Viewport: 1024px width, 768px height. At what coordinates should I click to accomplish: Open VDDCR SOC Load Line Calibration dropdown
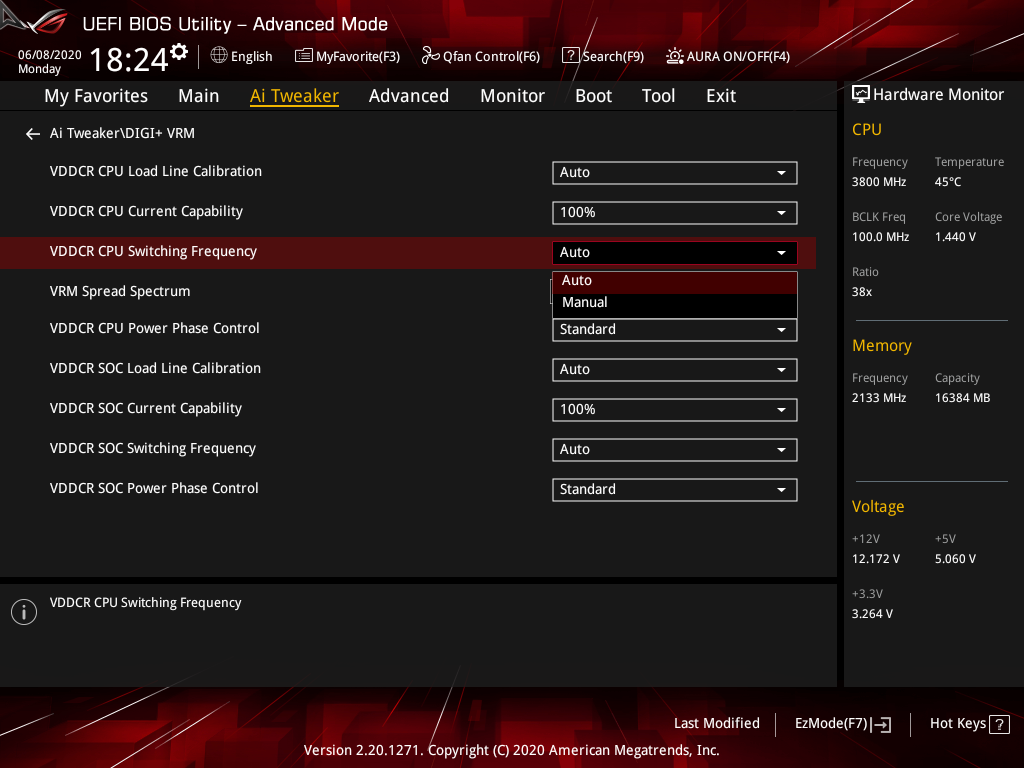675,370
